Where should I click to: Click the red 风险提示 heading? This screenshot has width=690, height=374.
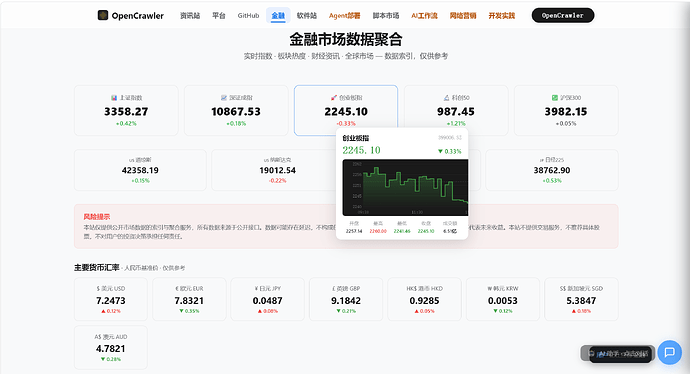coord(97,217)
